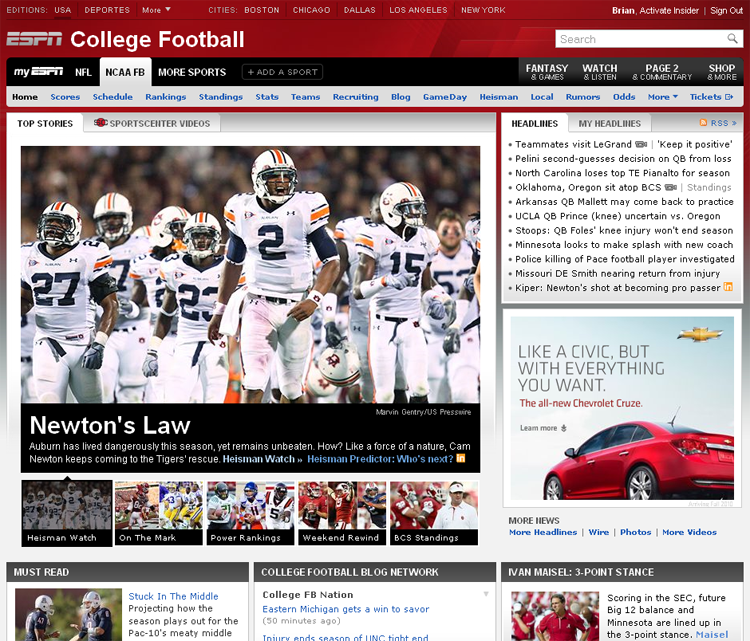
Task: Select Deportes edition
Action: pos(107,10)
